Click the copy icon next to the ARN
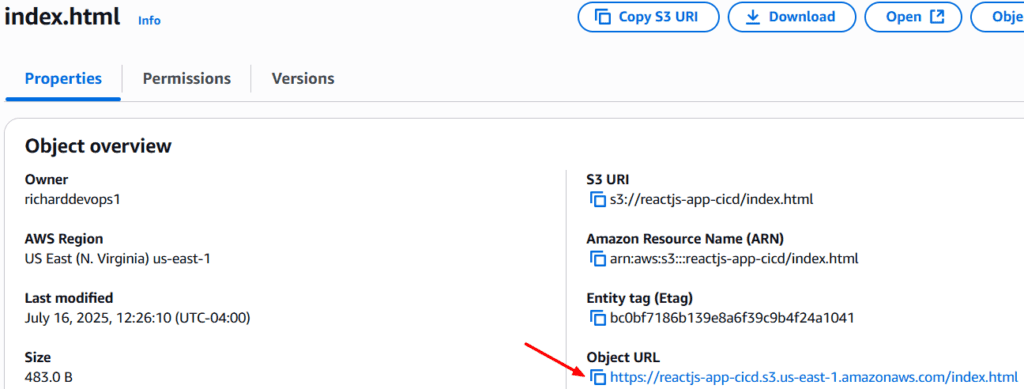Viewport: 1024px width, 389px height. click(x=598, y=258)
